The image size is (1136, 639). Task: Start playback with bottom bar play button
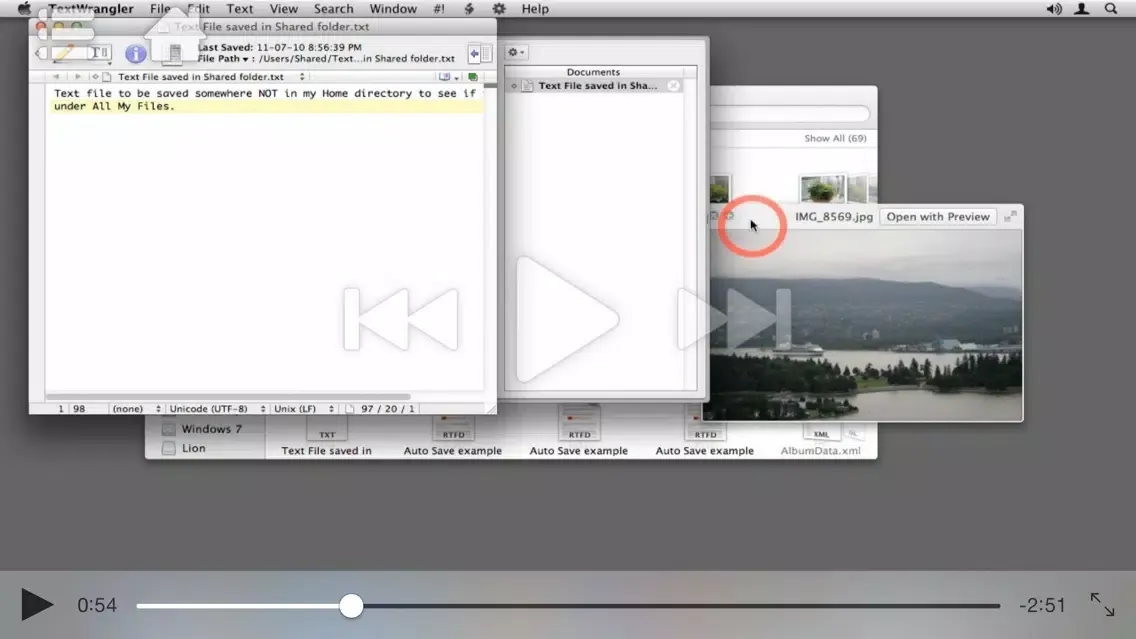pos(36,604)
